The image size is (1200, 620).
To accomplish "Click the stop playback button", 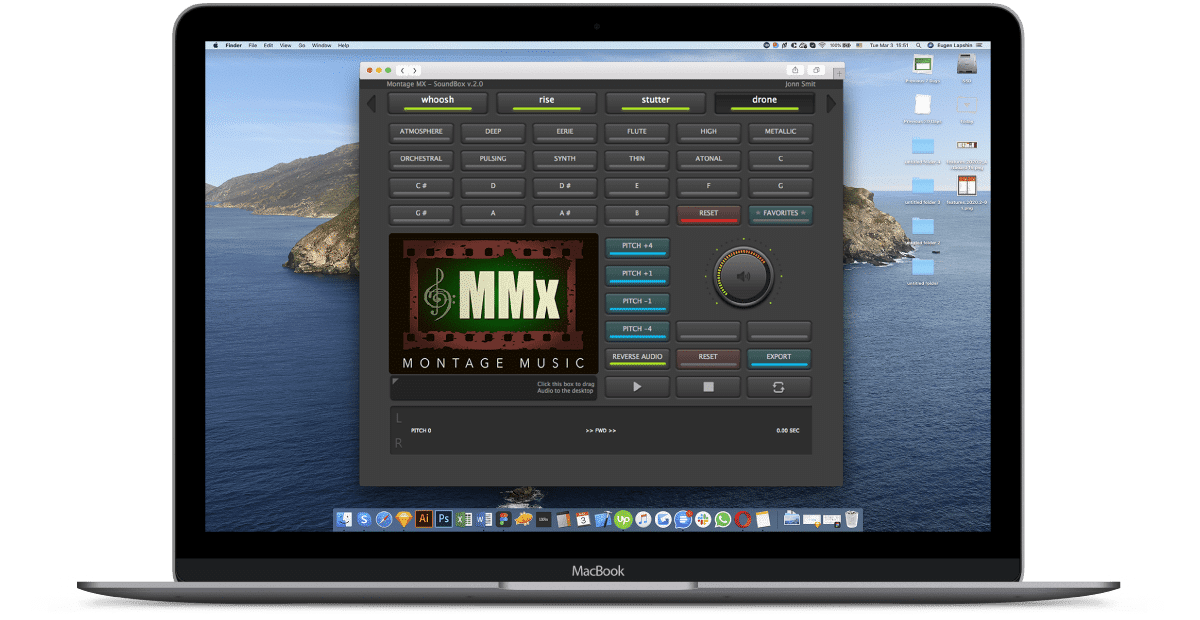I will (x=708, y=387).
